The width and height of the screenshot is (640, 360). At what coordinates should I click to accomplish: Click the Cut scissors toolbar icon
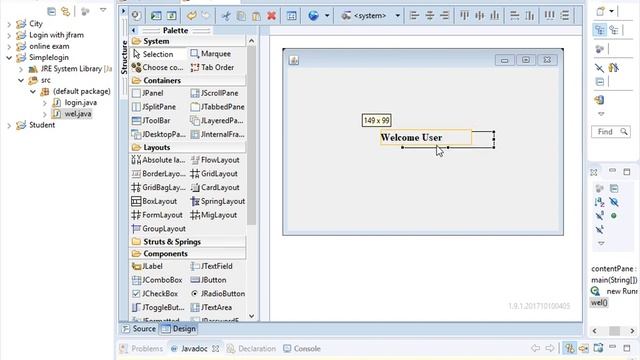pyautogui.click(x=226, y=16)
